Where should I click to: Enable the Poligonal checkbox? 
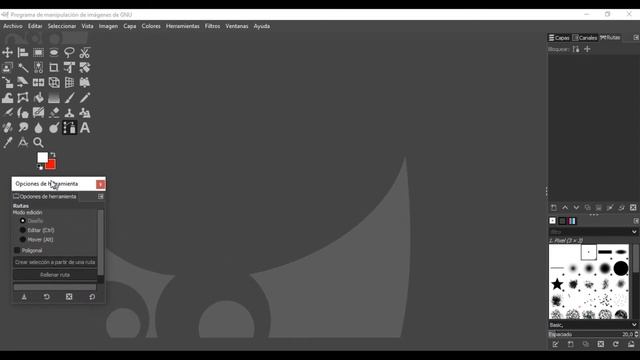(x=17, y=250)
